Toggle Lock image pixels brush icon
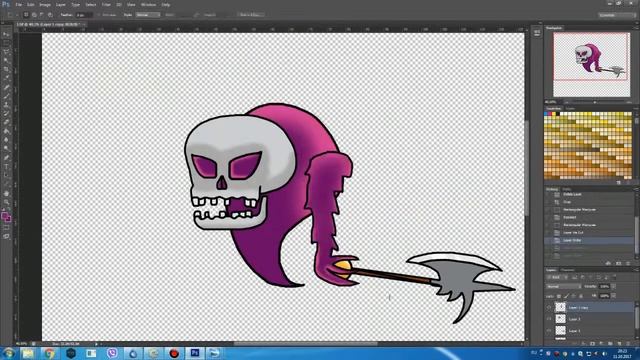The height and width of the screenshot is (360, 640). (567, 296)
